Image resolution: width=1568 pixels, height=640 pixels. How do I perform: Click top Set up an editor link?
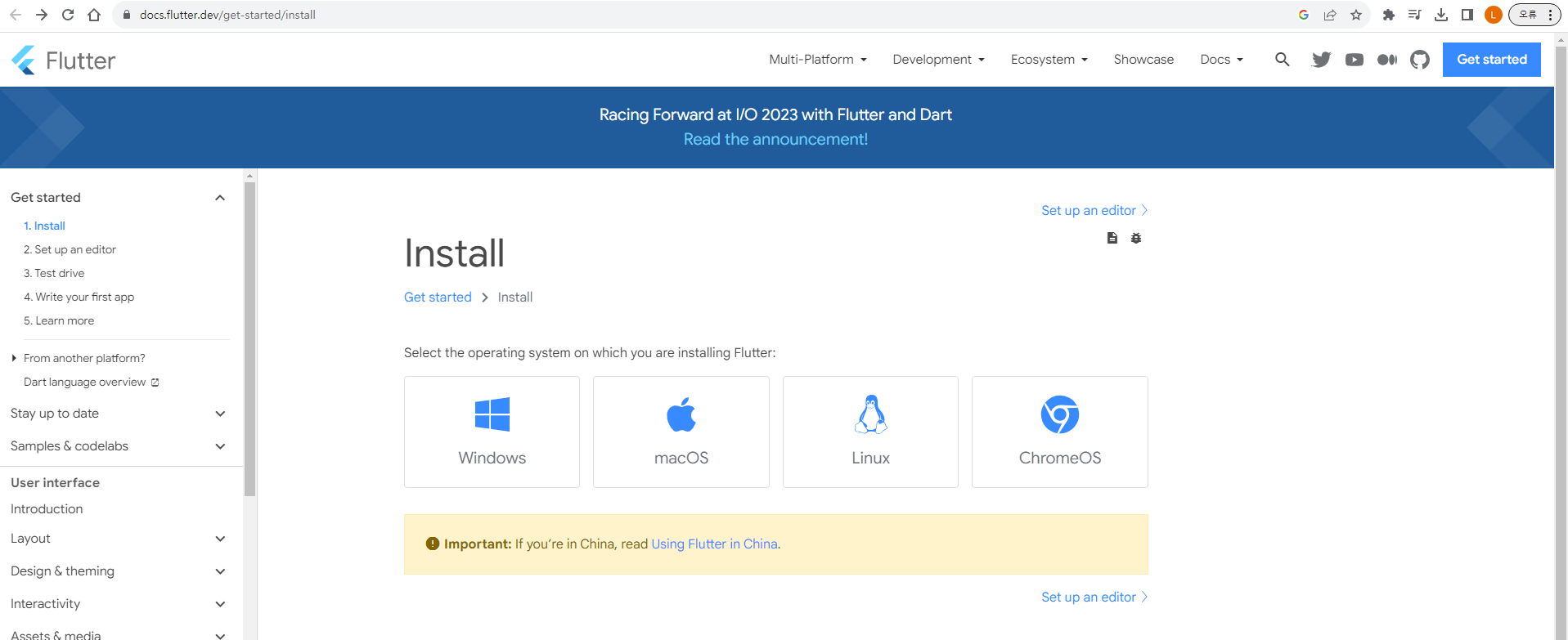pyautogui.click(x=1094, y=211)
